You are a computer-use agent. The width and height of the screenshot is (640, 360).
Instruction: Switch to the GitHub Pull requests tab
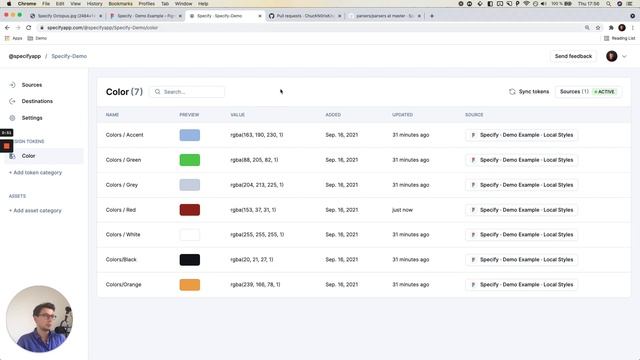[304, 16]
